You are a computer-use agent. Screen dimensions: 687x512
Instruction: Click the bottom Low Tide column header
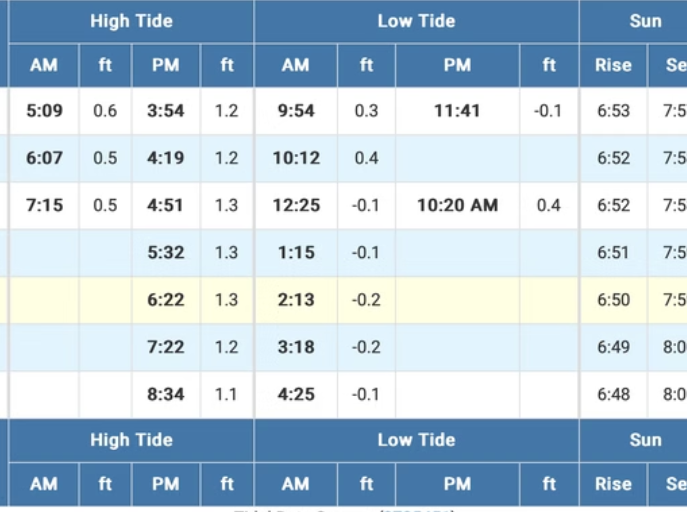pyautogui.click(x=416, y=440)
